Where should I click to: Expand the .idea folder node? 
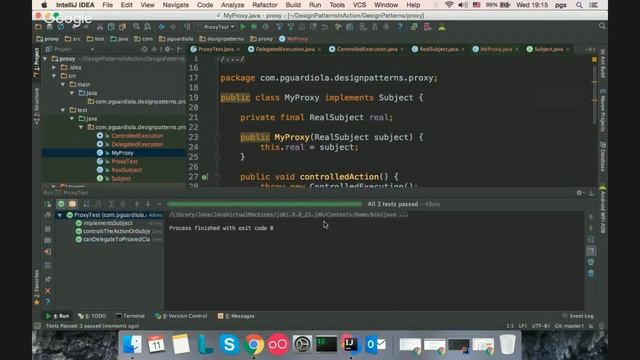click(x=54, y=67)
